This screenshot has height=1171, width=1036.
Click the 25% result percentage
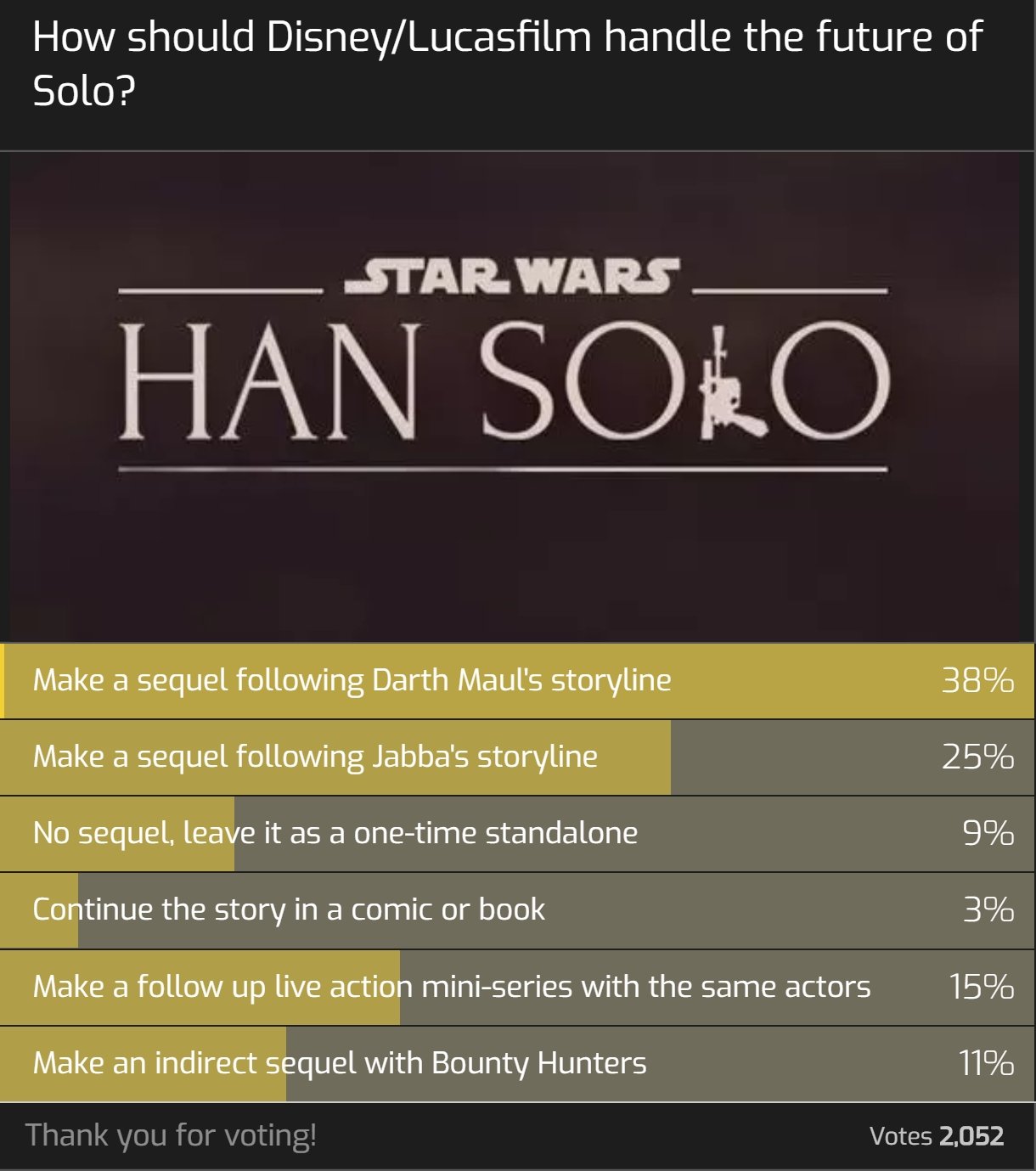coord(977,757)
